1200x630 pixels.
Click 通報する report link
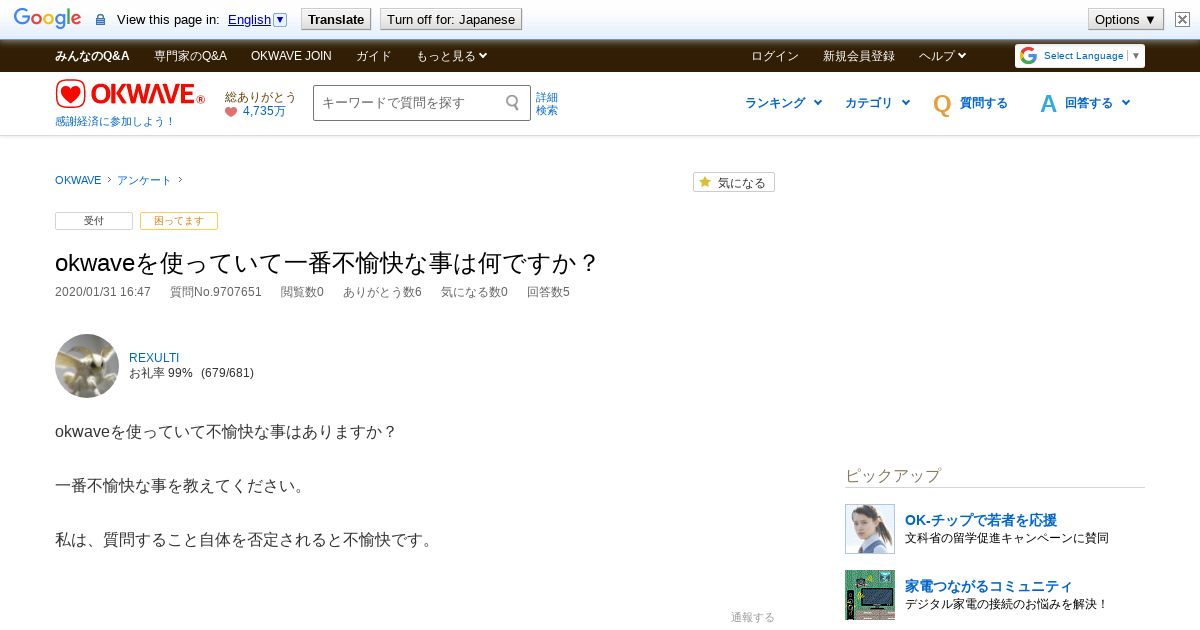pyautogui.click(x=753, y=617)
